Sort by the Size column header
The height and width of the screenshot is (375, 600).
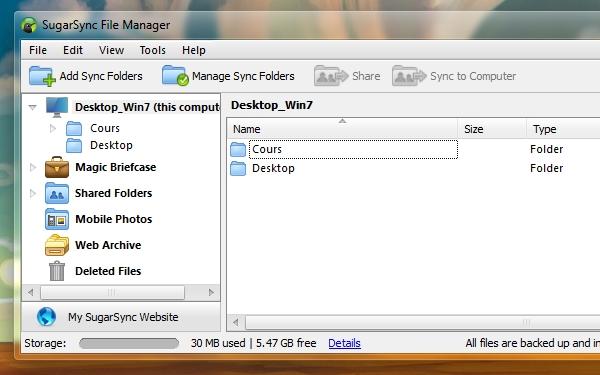click(x=492, y=129)
